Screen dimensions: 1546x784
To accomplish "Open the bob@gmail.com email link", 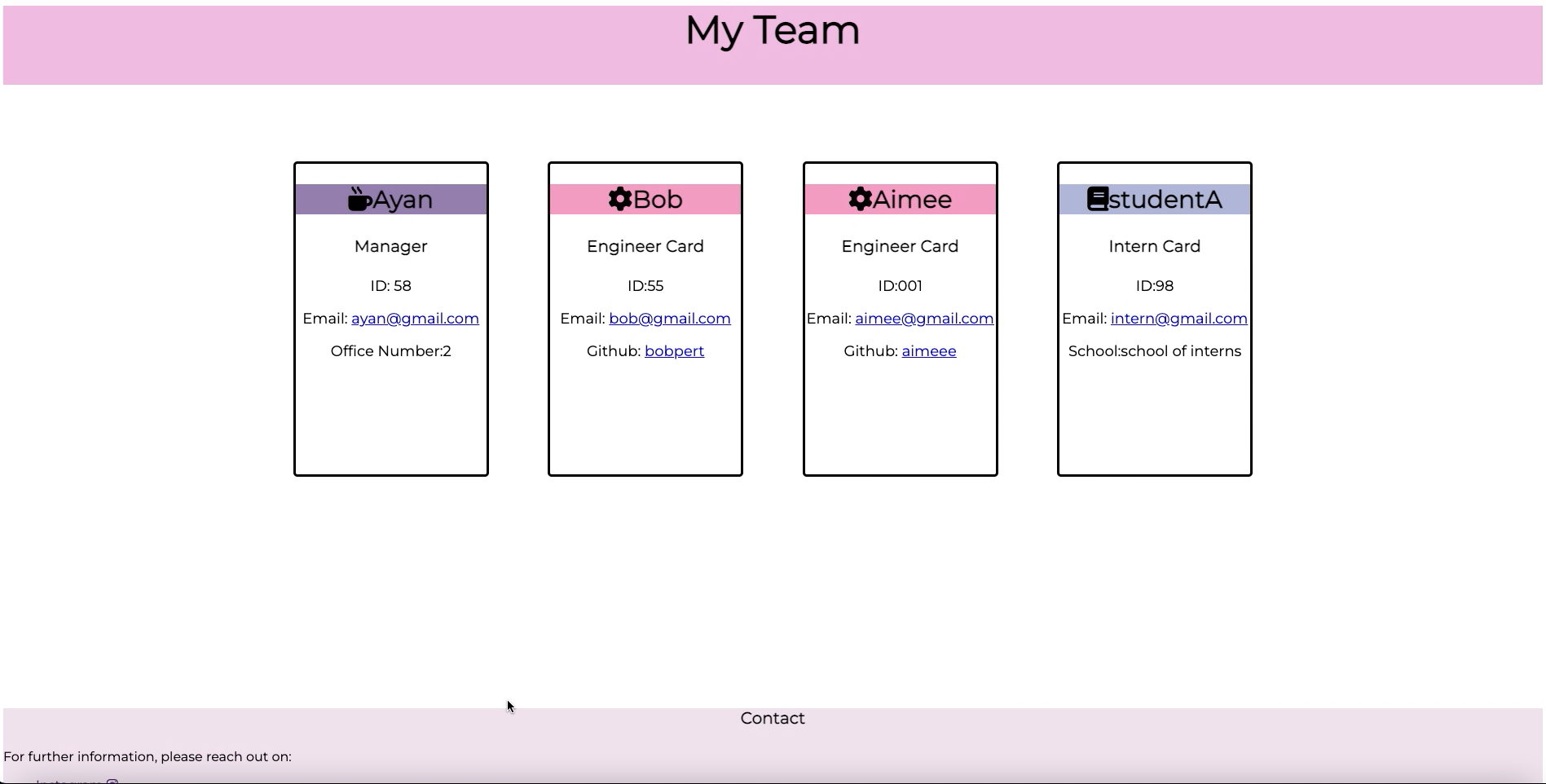I will (669, 319).
